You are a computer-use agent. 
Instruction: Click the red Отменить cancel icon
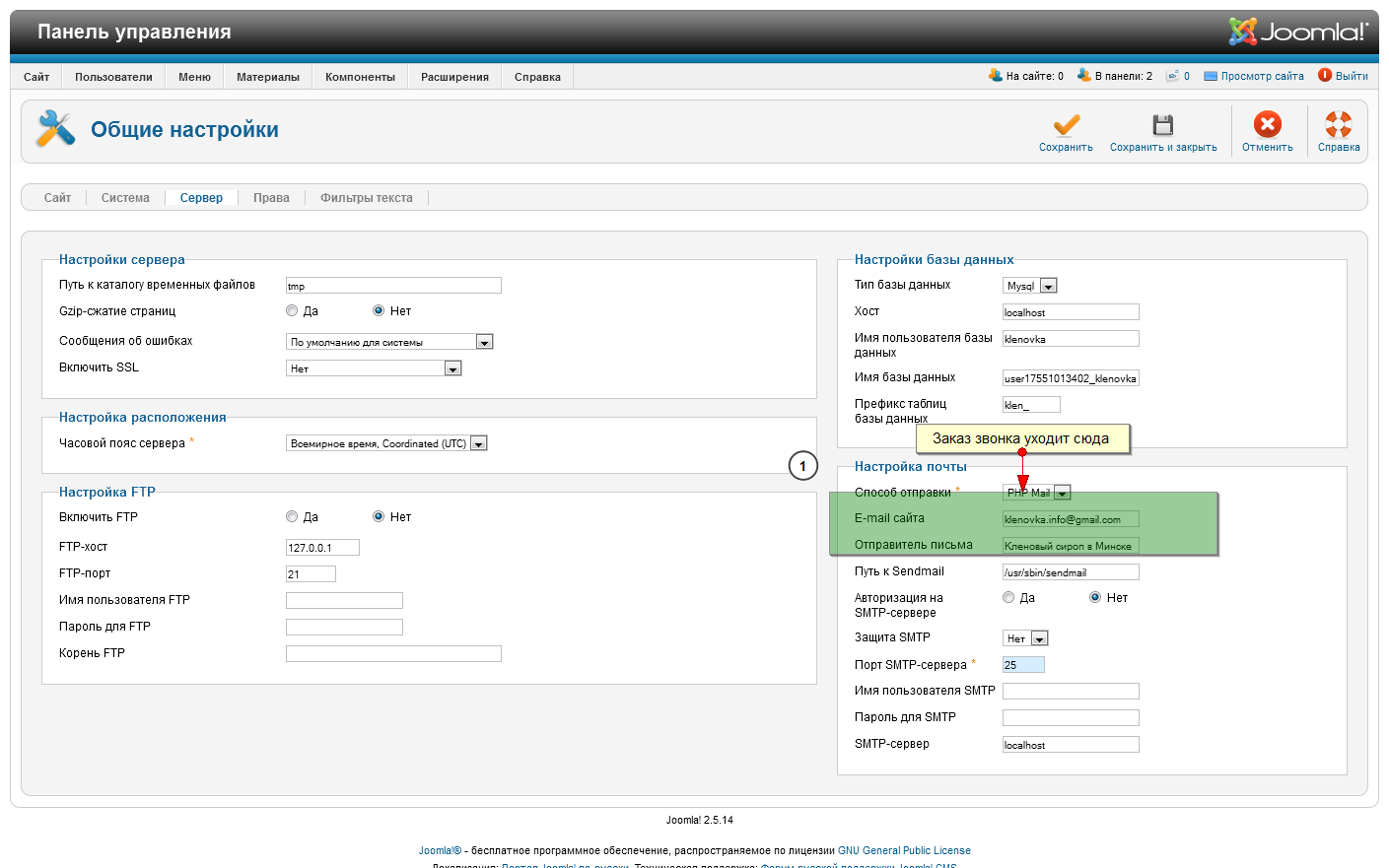click(1268, 124)
